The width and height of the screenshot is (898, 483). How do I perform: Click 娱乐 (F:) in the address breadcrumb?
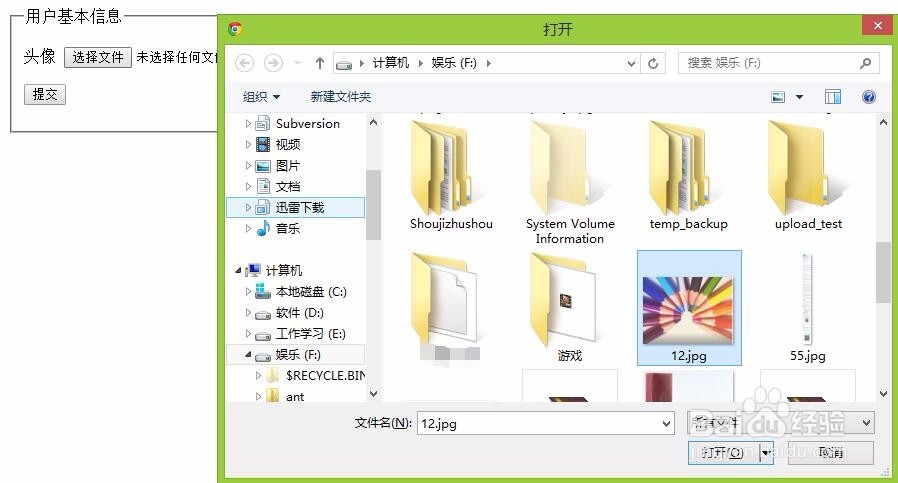point(454,63)
